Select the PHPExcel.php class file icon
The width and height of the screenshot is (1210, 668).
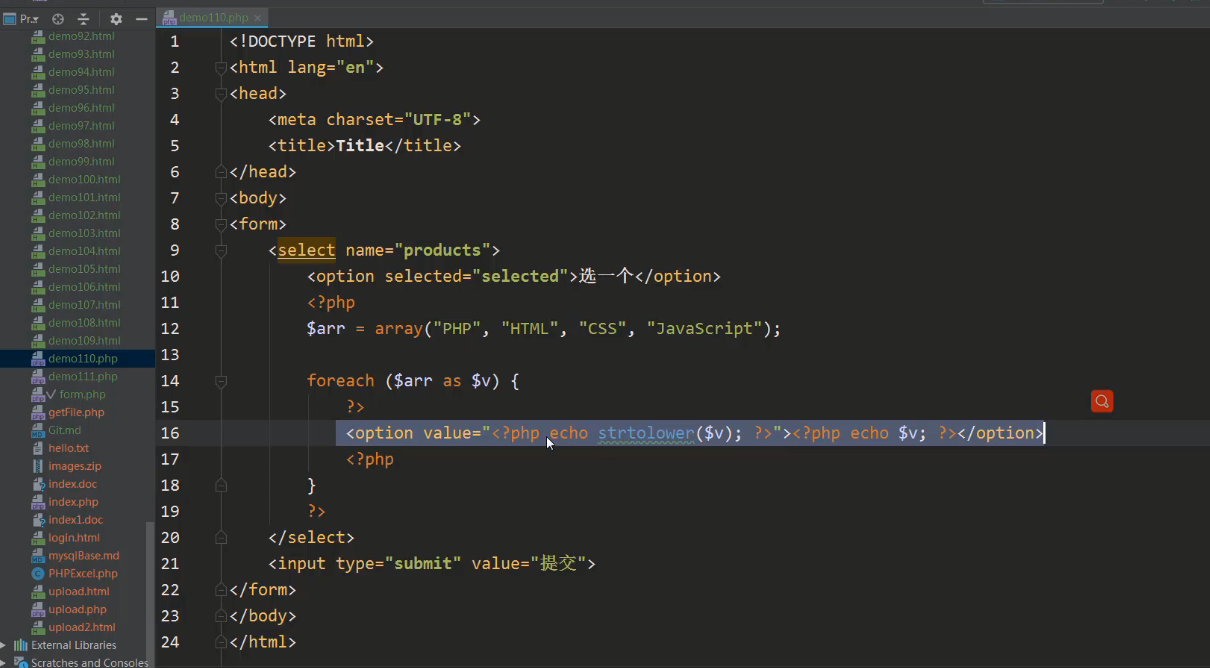pos(38,574)
